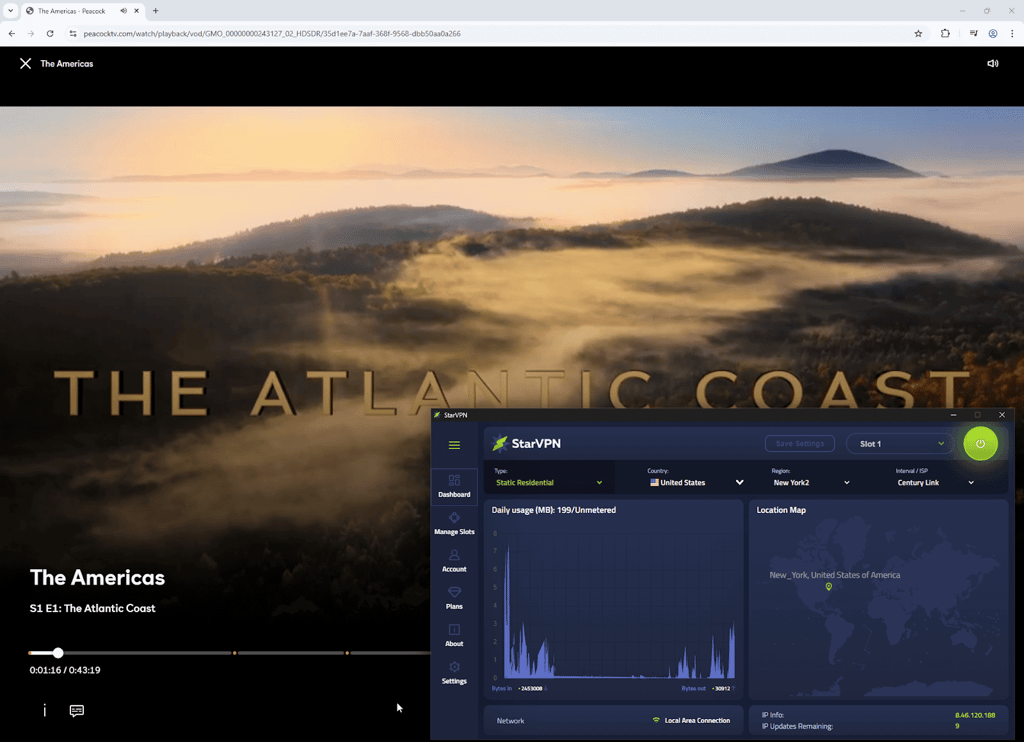The width and height of the screenshot is (1024, 742).
Task: Mute the tab using its audio icon
Action: tap(123, 11)
